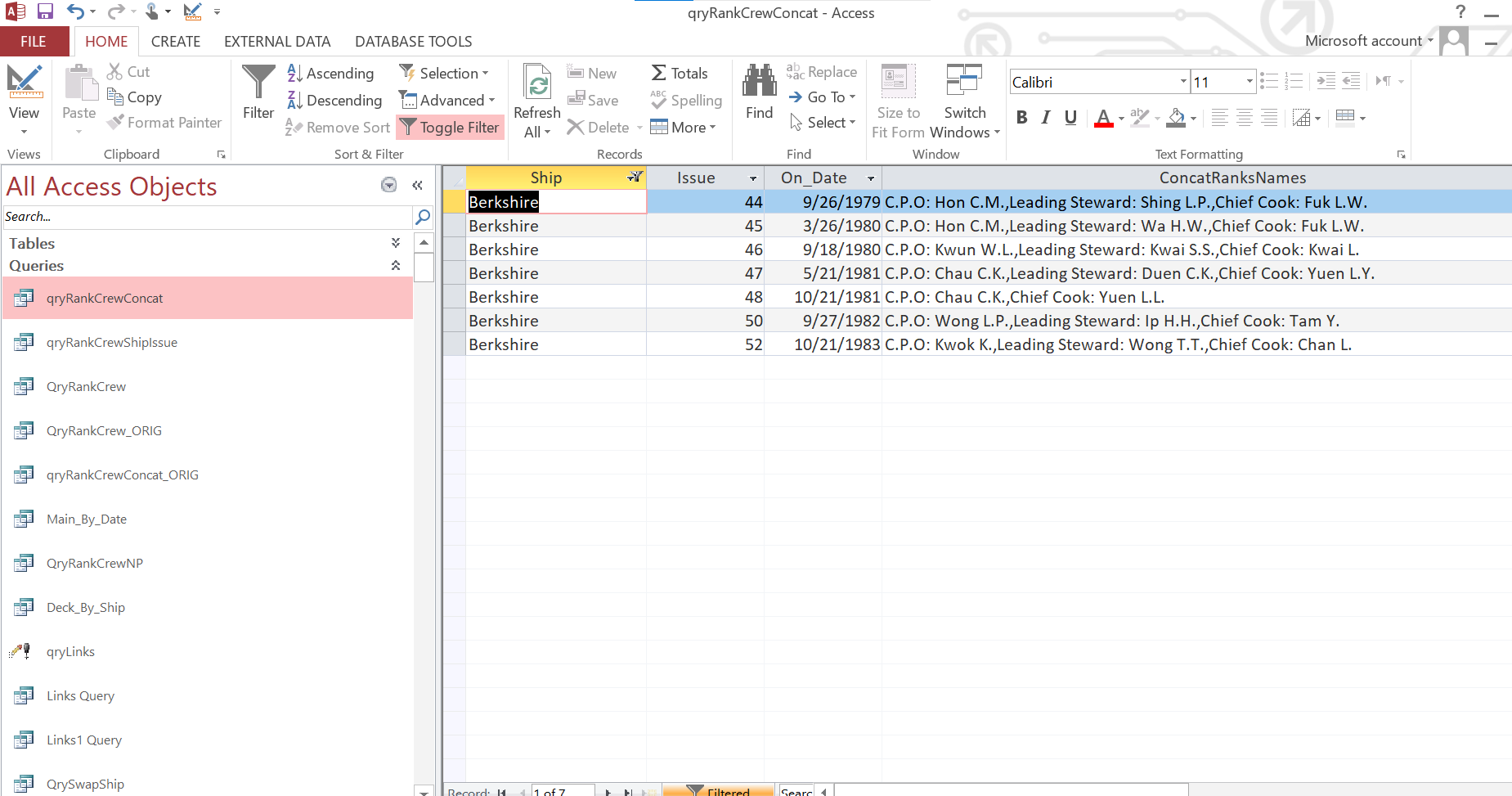
Task: Toggle Italic formatting
Action: tap(1046, 118)
